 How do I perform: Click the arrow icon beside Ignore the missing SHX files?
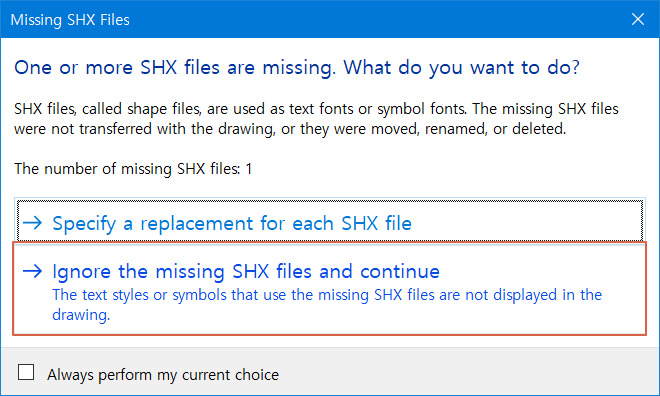tap(32, 271)
